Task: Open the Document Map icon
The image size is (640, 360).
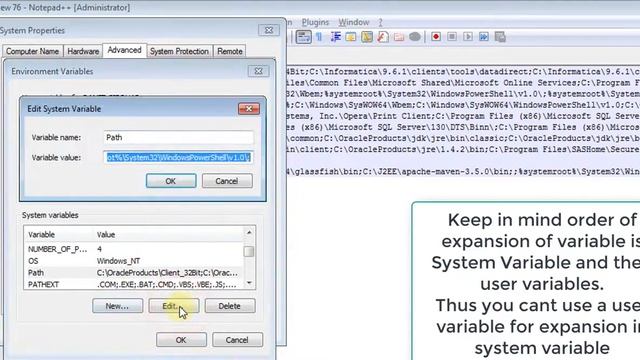Action: [x=367, y=37]
